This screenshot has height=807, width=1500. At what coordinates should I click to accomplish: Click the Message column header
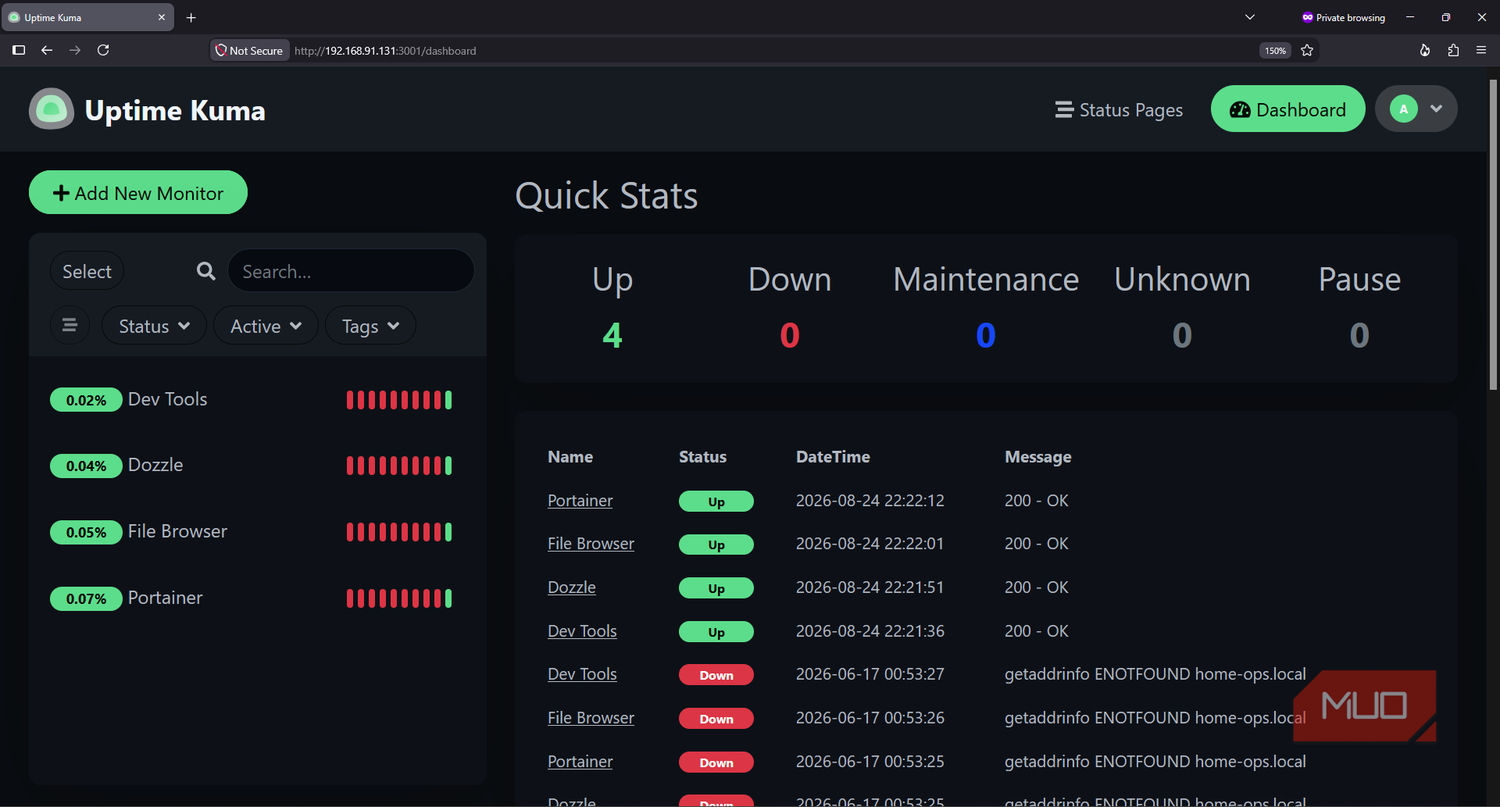click(x=1038, y=457)
